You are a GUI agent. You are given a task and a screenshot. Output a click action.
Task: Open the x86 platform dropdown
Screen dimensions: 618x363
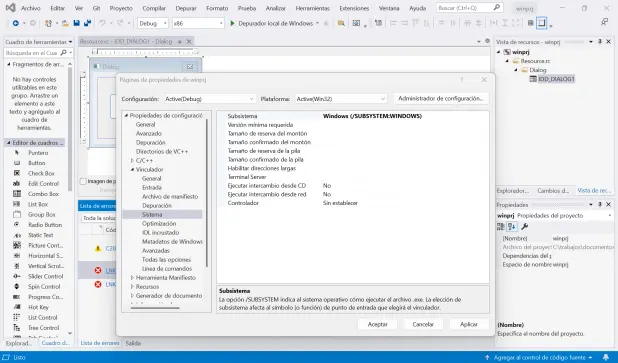[198, 23]
